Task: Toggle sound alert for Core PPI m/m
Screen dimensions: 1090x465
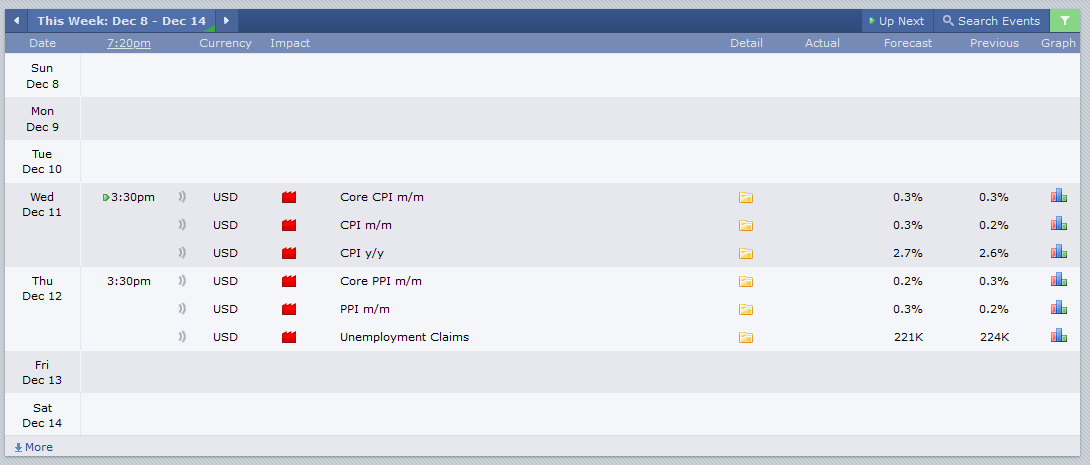Action: [x=182, y=281]
